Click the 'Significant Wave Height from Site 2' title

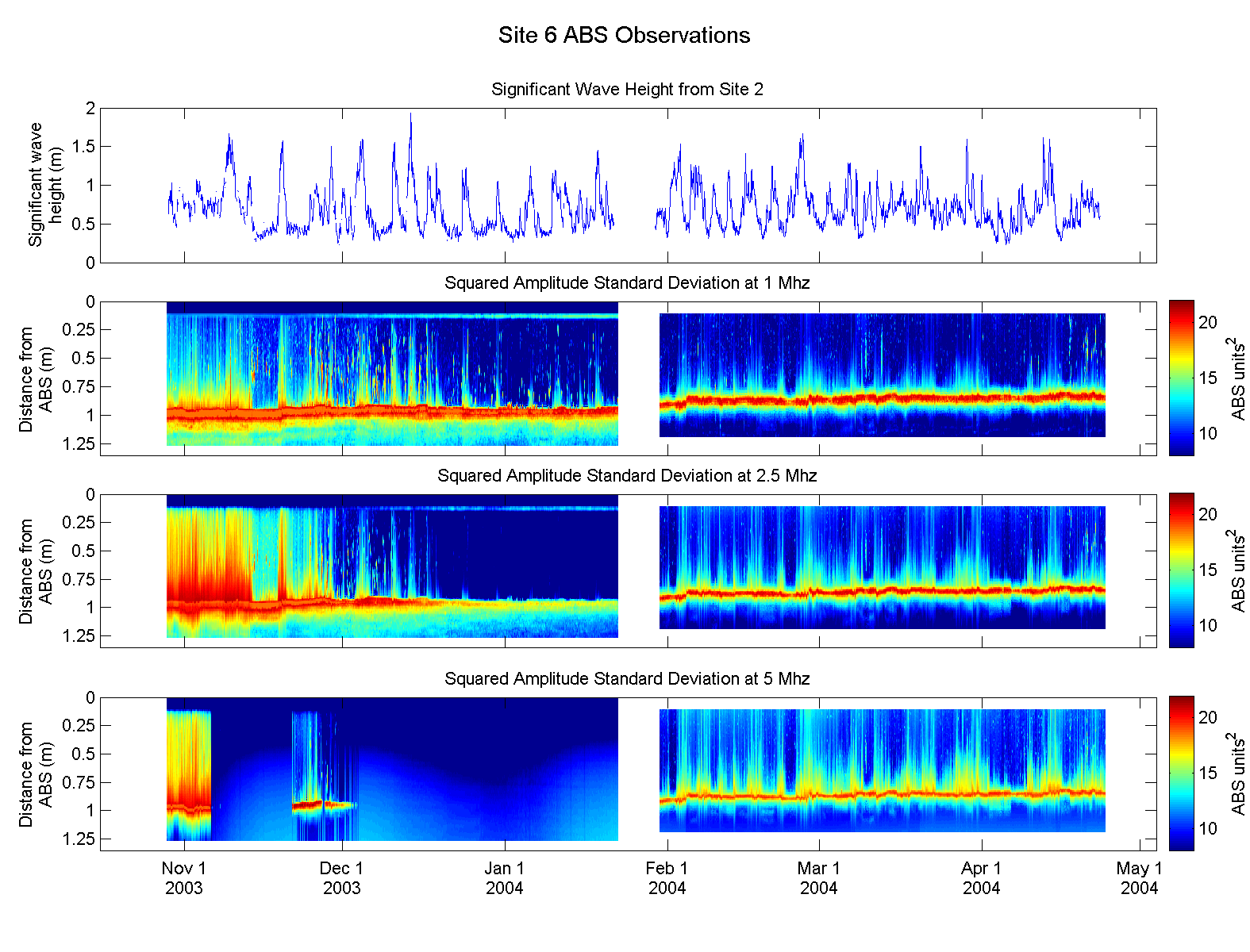[x=627, y=89]
